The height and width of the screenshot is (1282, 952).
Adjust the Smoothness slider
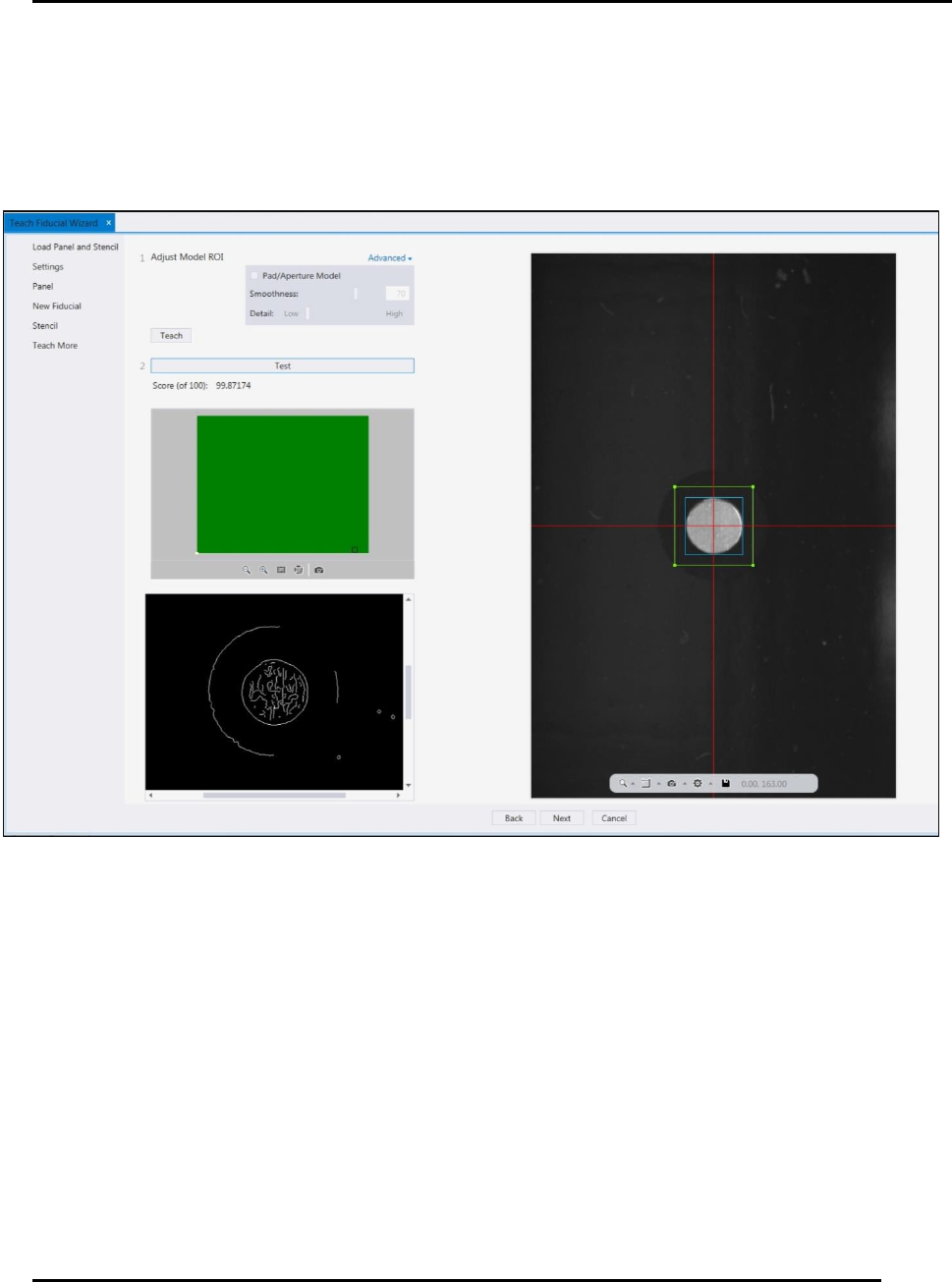(x=356, y=294)
